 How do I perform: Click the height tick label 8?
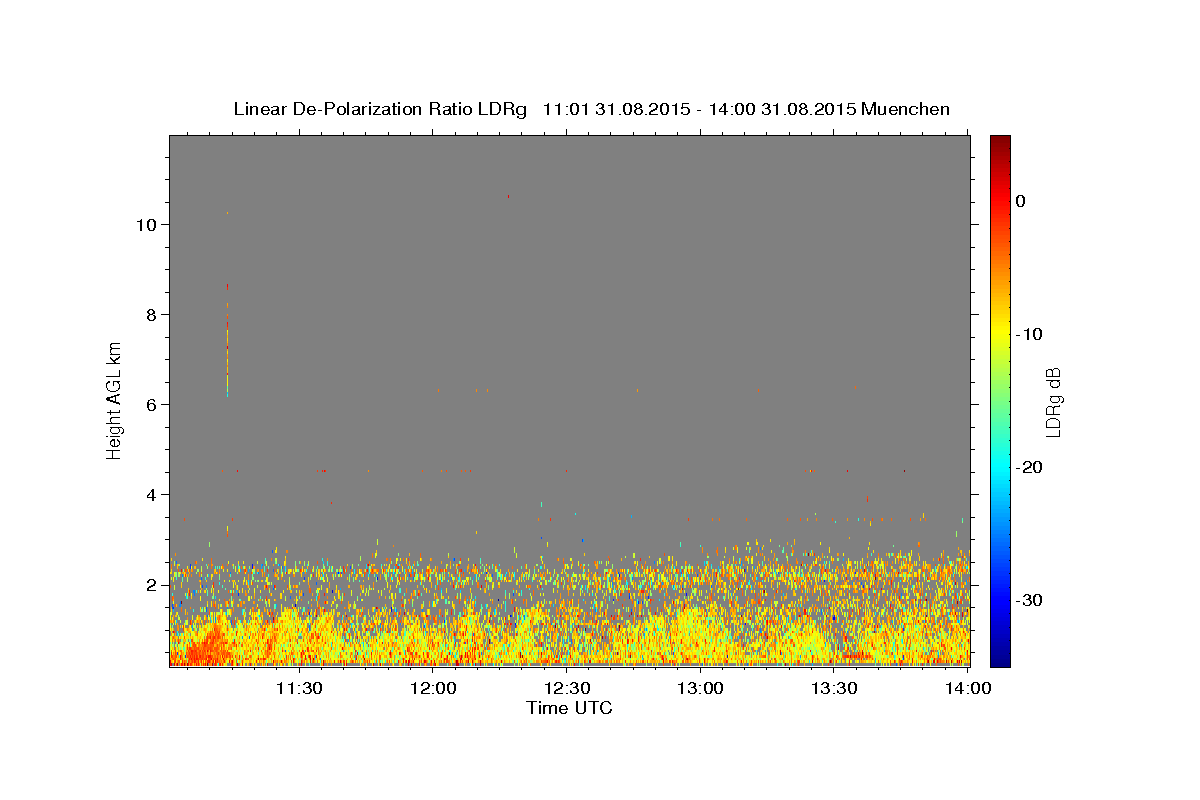(x=152, y=315)
